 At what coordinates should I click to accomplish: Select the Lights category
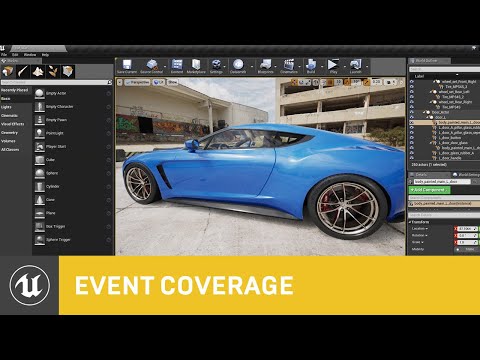tap(6, 107)
